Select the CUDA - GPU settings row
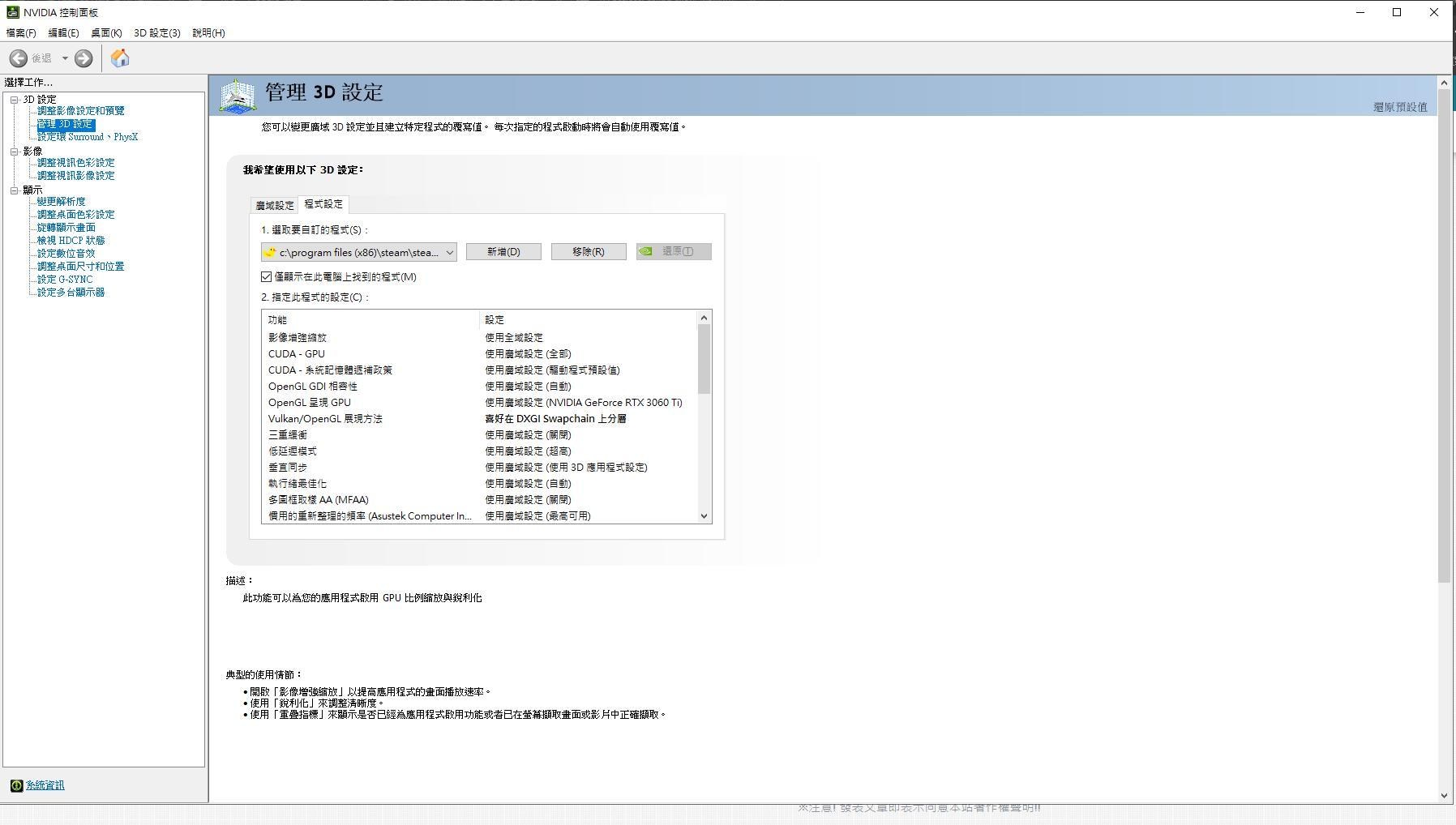Viewport: 1456px width, 825px height. (479, 354)
